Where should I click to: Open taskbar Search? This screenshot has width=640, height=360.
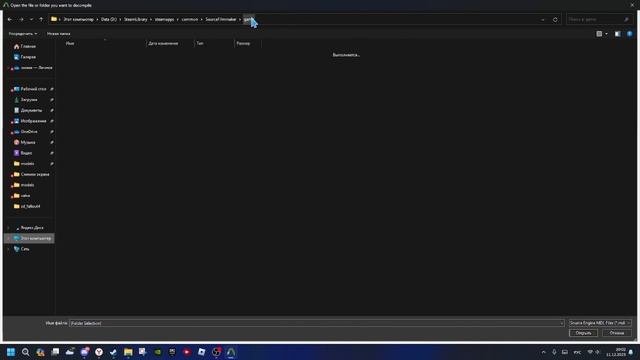coord(25,352)
